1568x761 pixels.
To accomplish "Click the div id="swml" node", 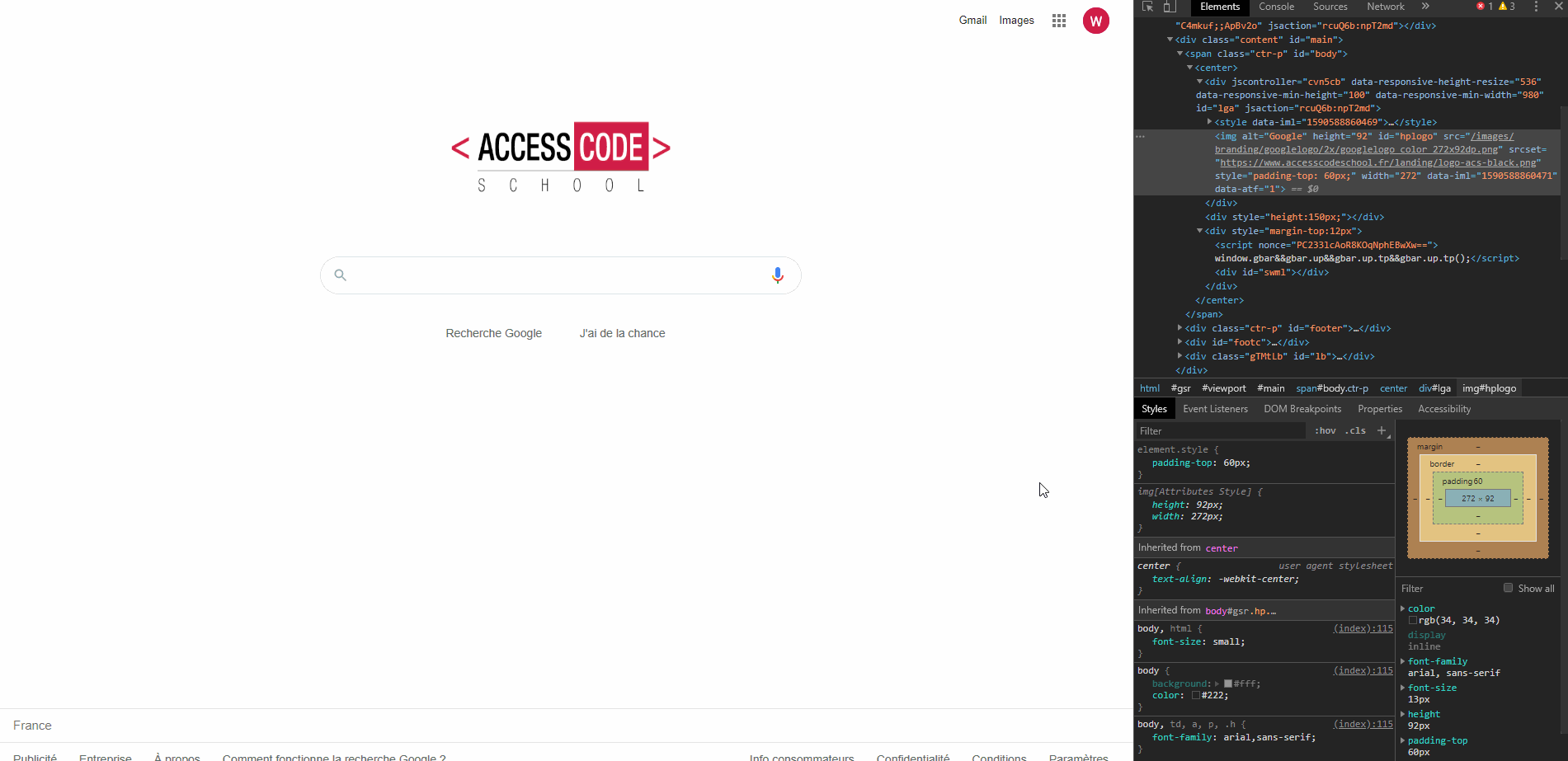I will pyautogui.click(x=1271, y=272).
